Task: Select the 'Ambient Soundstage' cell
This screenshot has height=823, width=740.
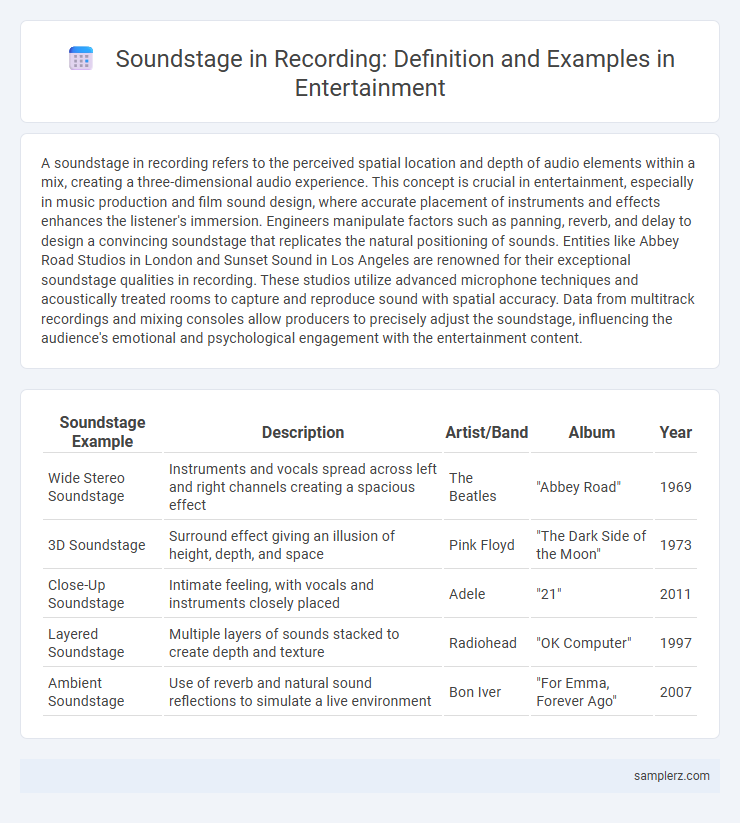Action: (102, 692)
